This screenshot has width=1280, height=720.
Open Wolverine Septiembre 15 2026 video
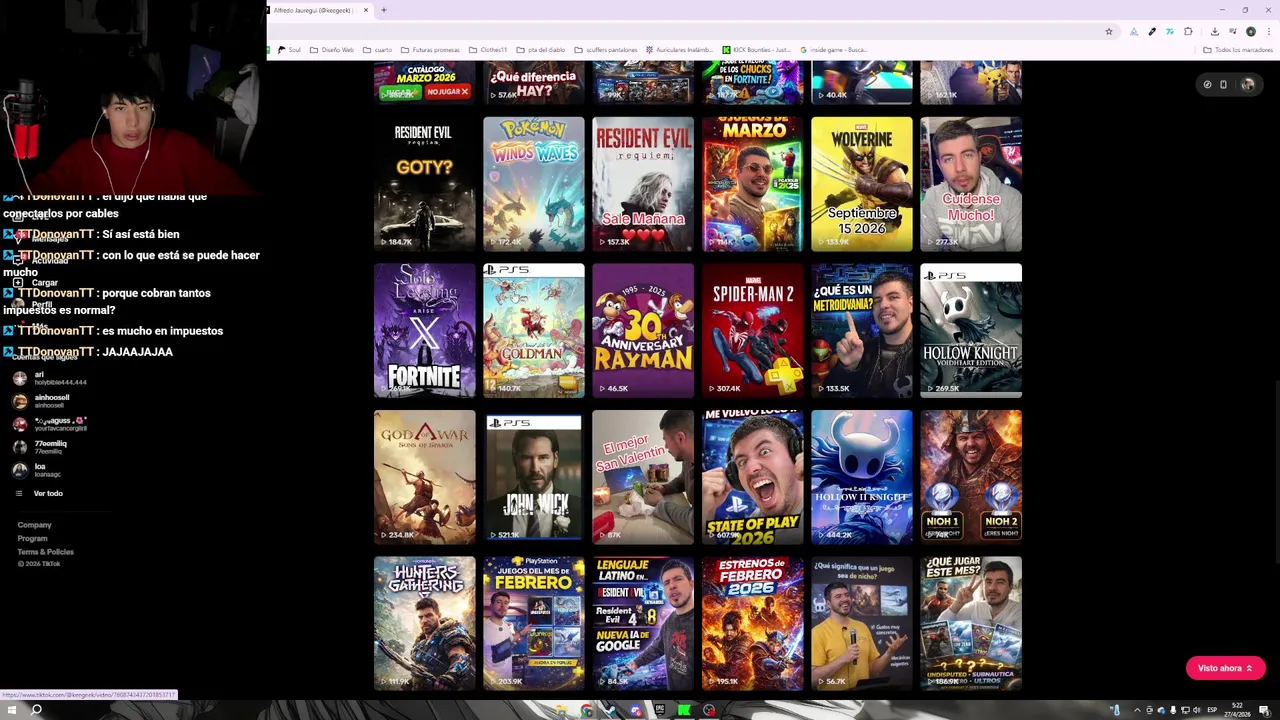(x=862, y=183)
